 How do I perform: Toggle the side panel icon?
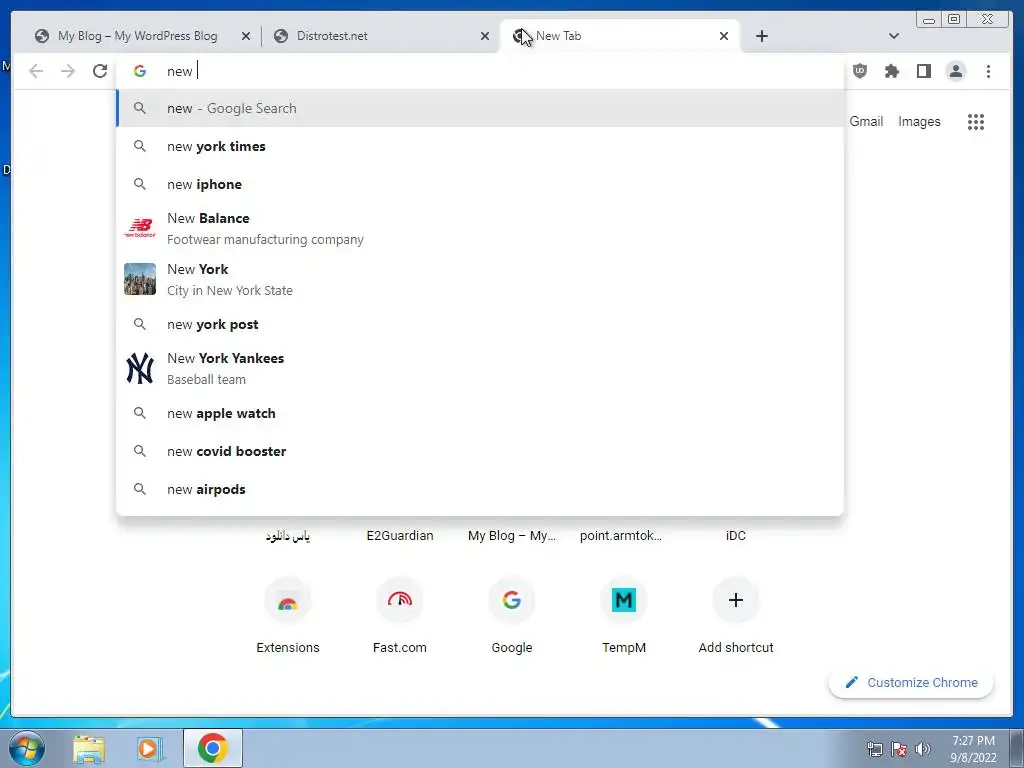(923, 71)
